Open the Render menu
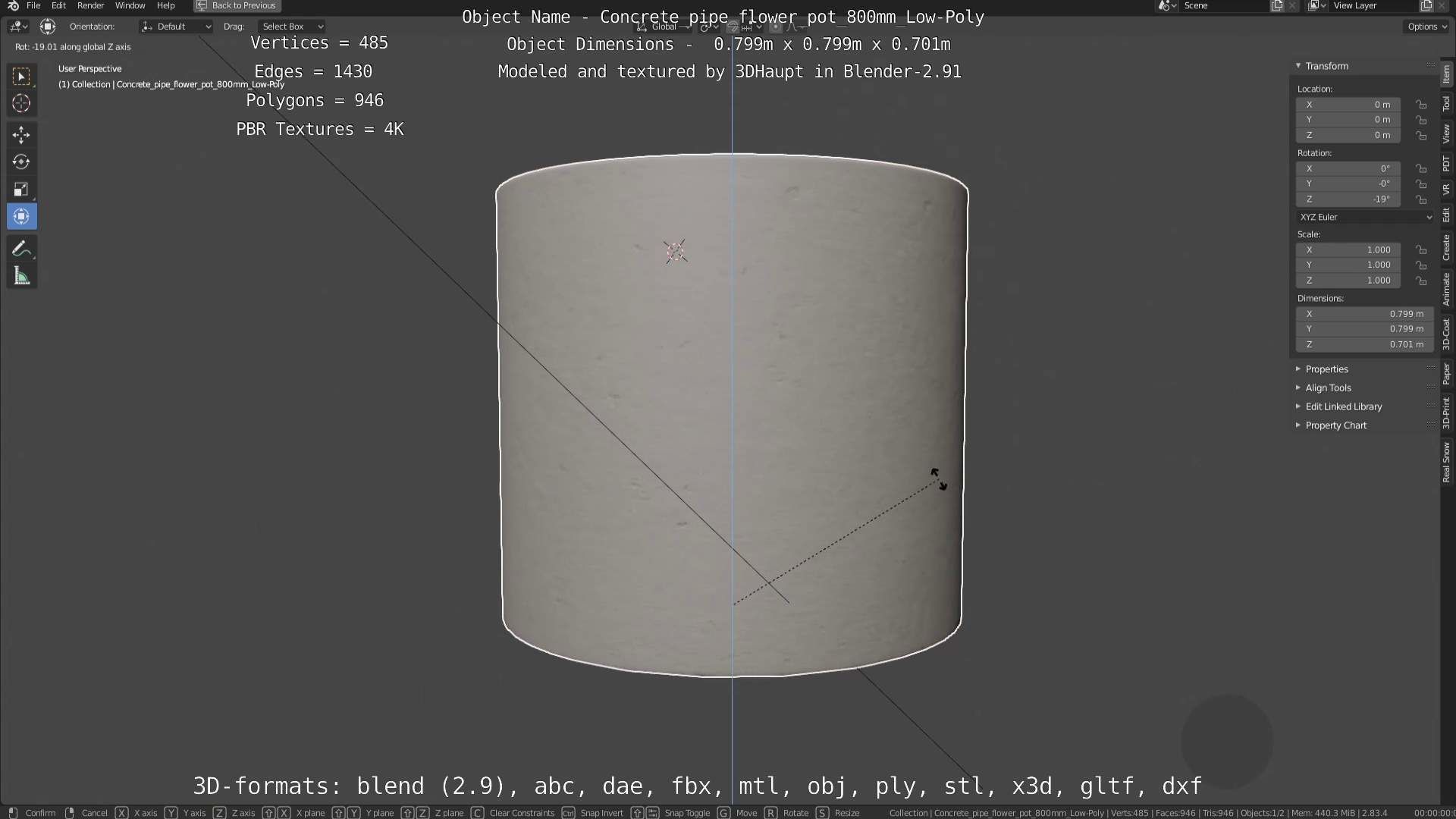The width and height of the screenshot is (1456, 819). point(90,5)
